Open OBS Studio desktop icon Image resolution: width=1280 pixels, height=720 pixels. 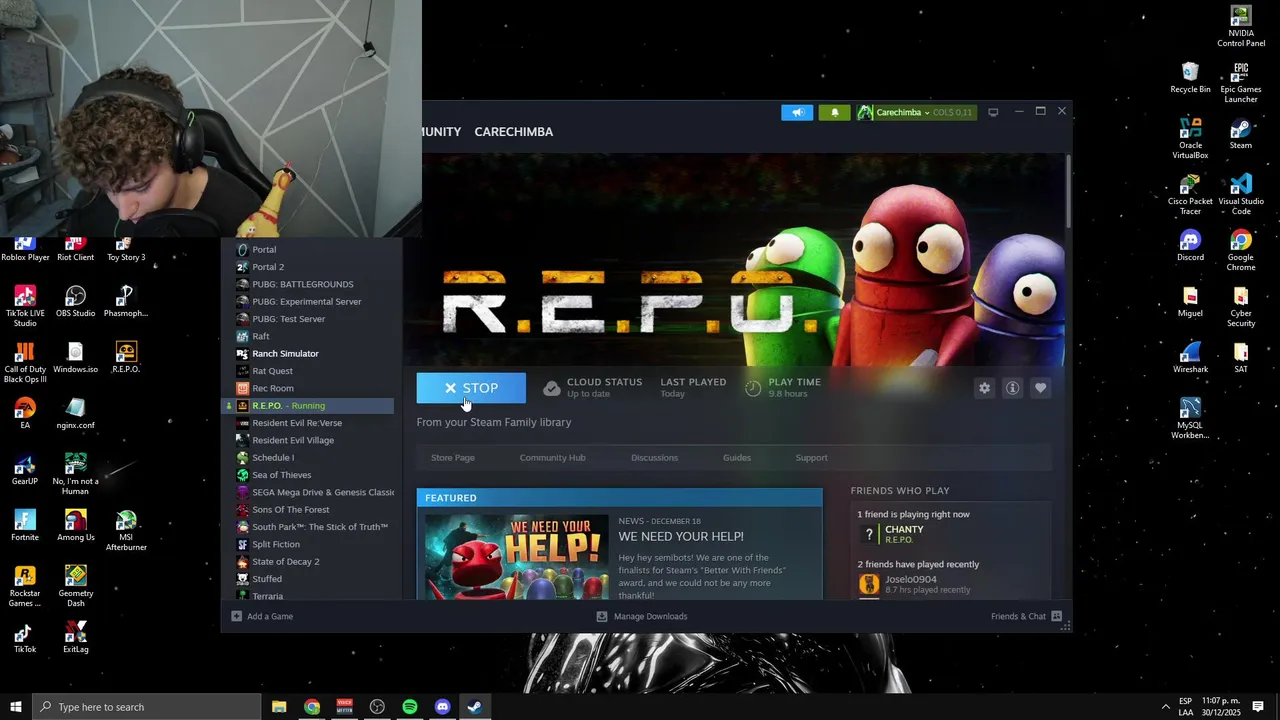point(75,302)
